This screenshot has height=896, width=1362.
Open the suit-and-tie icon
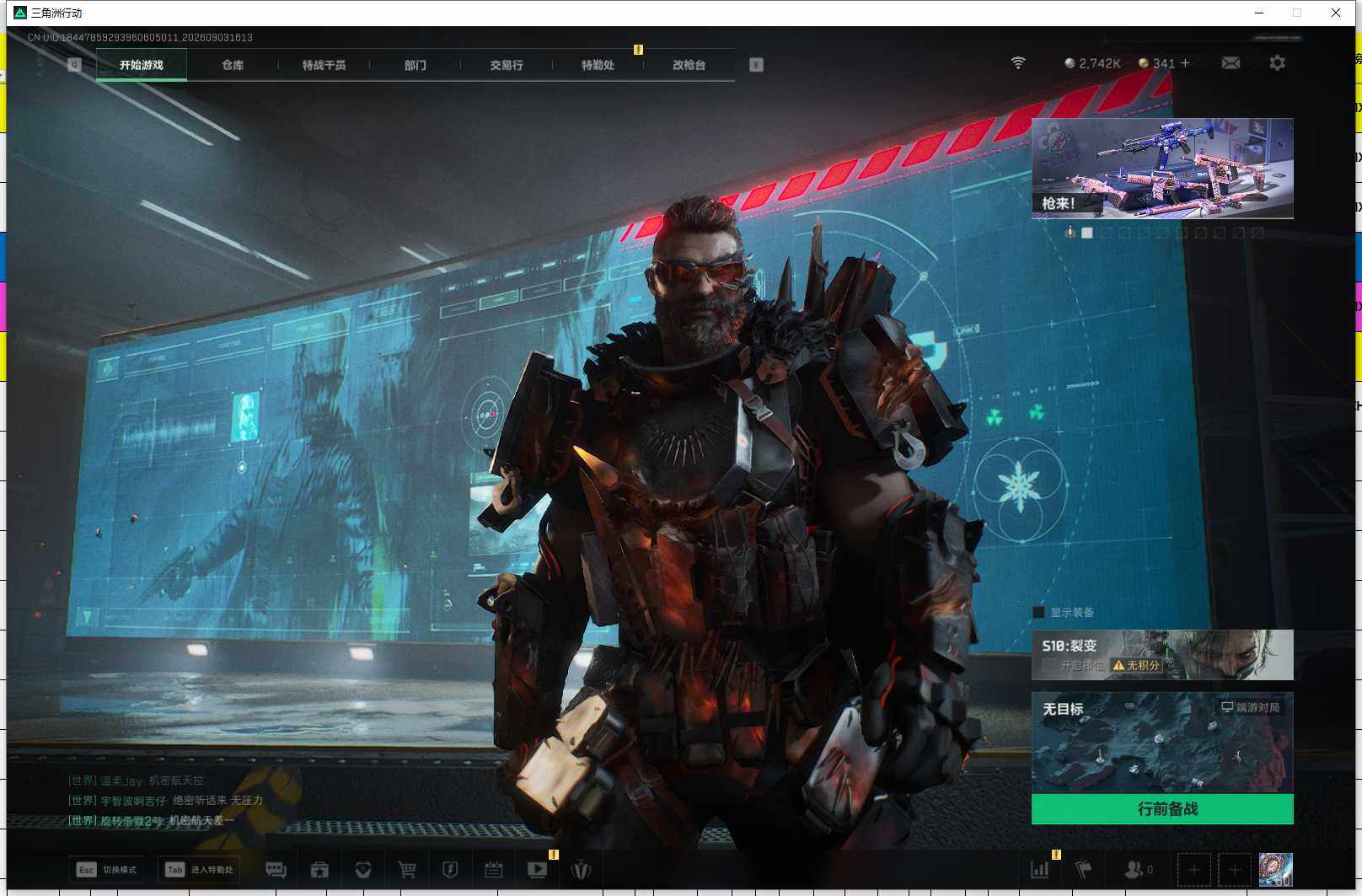(x=581, y=870)
